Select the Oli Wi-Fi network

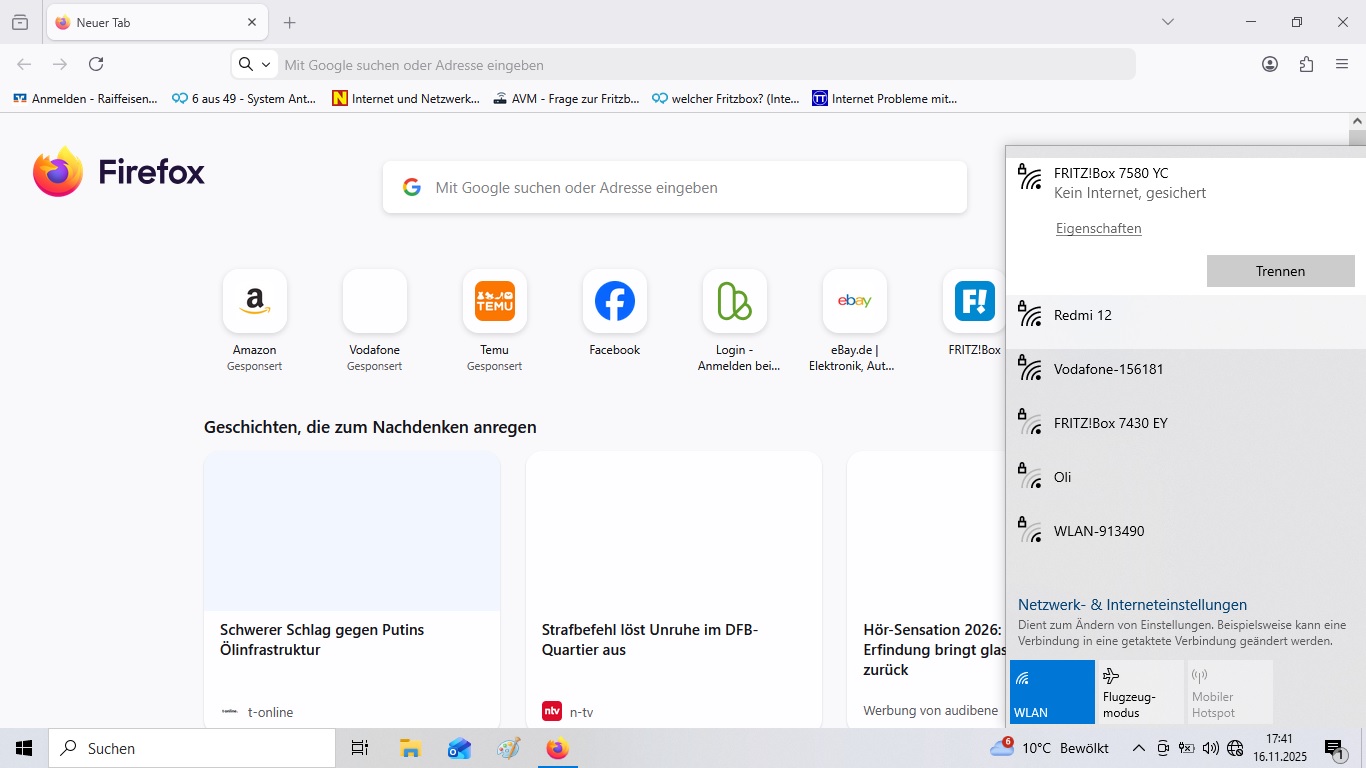coord(1186,484)
